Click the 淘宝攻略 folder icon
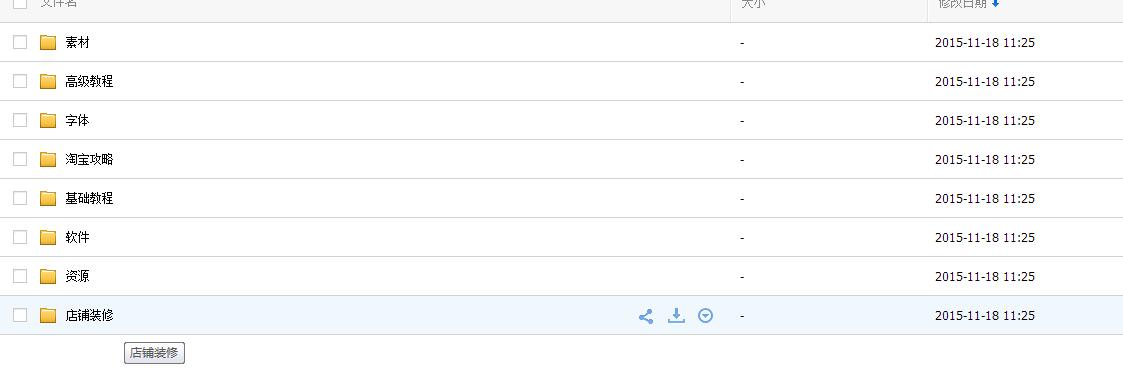This screenshot has width=1123, height=373. coord(48,159)
